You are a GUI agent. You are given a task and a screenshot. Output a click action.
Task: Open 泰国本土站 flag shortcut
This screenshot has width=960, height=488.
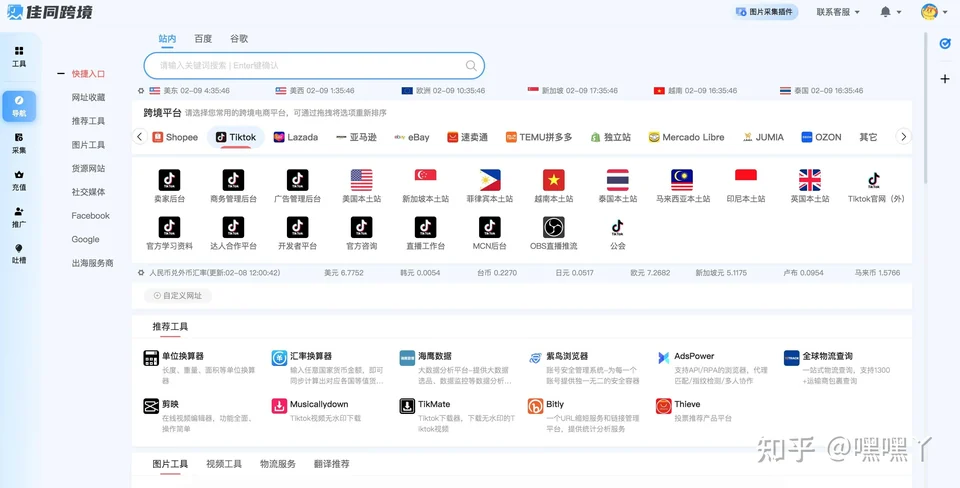pos(618,180)
